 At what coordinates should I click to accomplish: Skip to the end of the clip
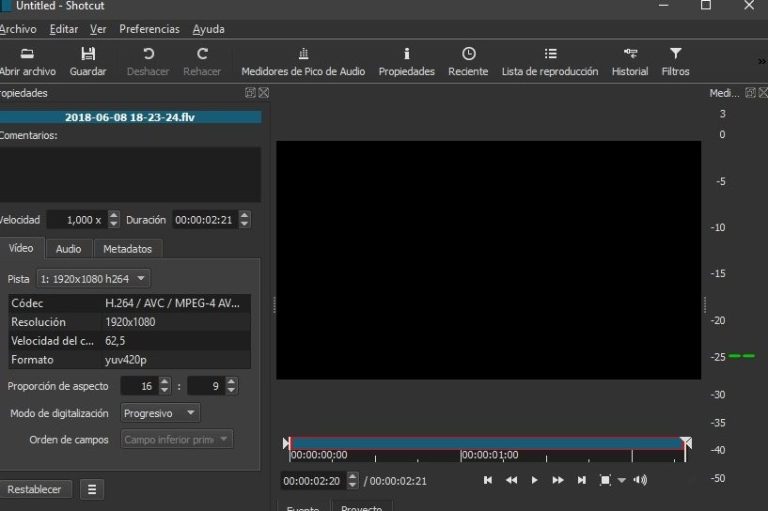pyautogui.click(x=581, y=480)
